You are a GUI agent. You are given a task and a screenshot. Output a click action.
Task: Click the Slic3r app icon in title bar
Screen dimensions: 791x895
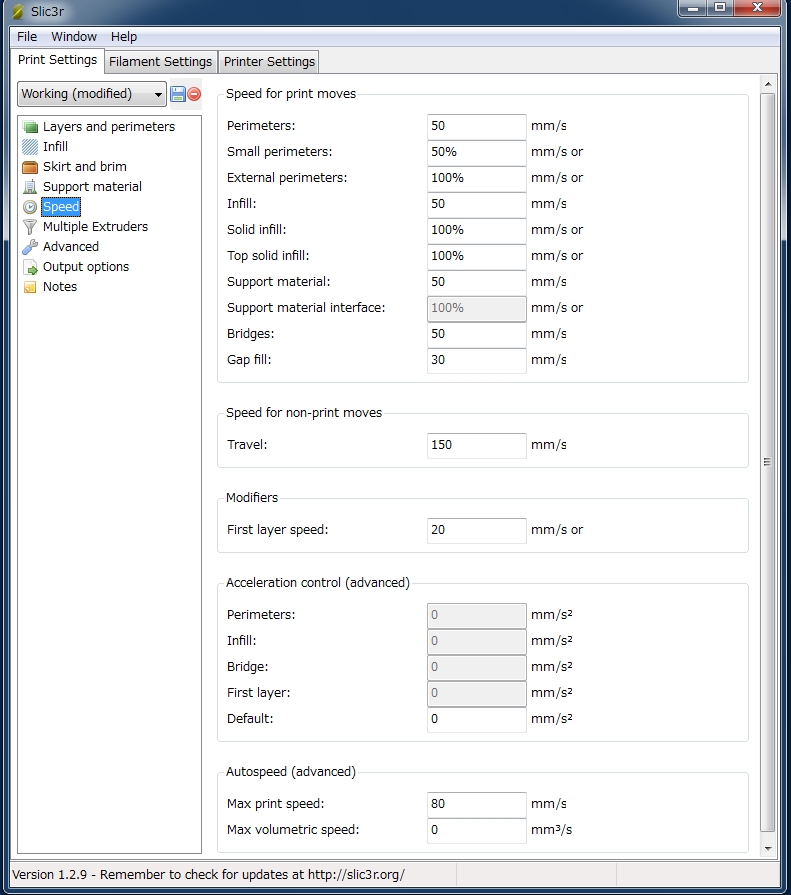pyautogui.click(x=18, y=11)
